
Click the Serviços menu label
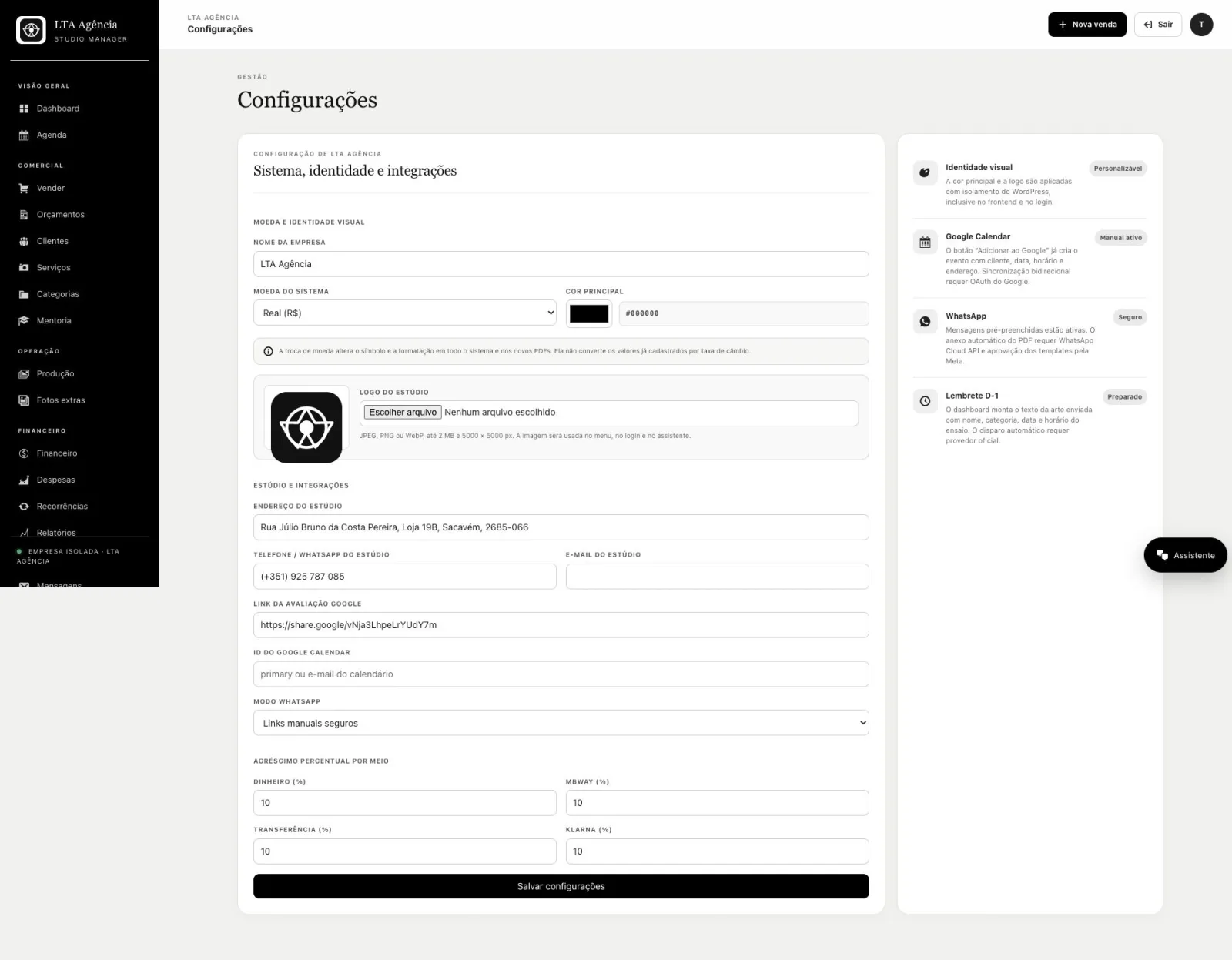pos(54,268)
